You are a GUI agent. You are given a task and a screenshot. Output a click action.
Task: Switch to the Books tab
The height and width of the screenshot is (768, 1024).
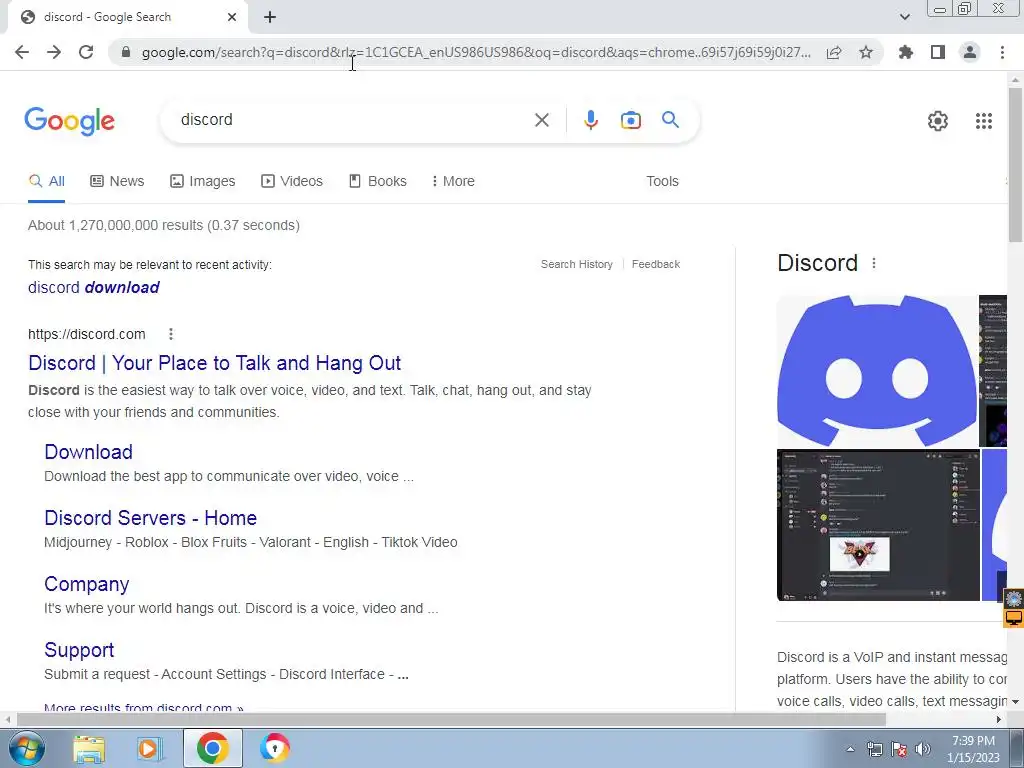click(377, 182)
